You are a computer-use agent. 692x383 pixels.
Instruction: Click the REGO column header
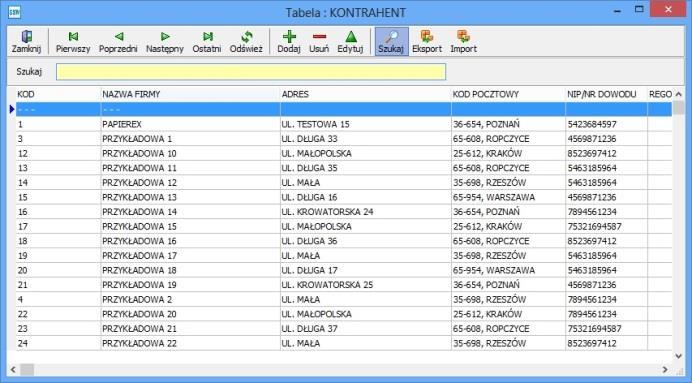(x=660, y=94)
